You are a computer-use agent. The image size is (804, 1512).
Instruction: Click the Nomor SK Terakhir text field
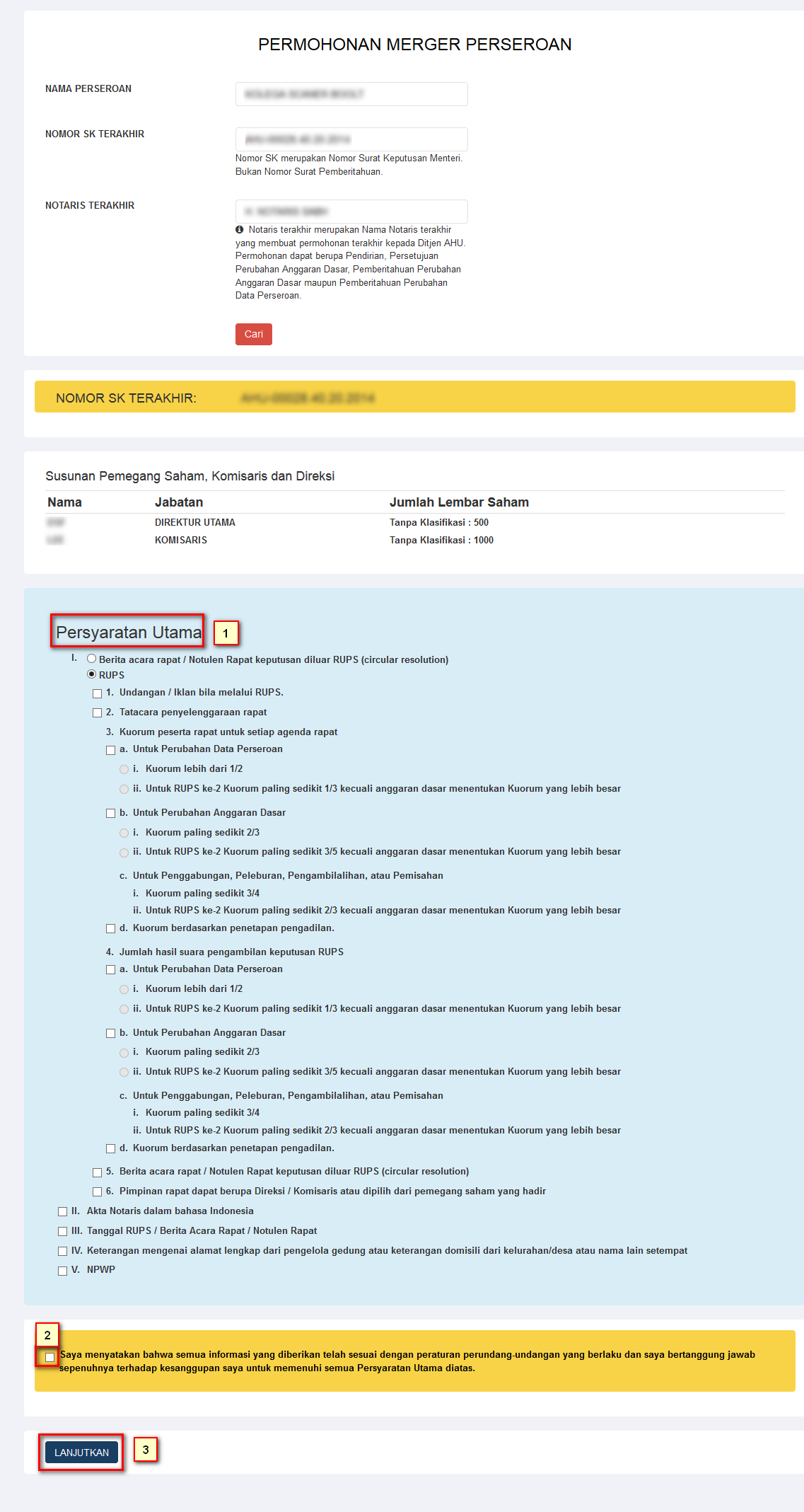(x=351, y=139)
